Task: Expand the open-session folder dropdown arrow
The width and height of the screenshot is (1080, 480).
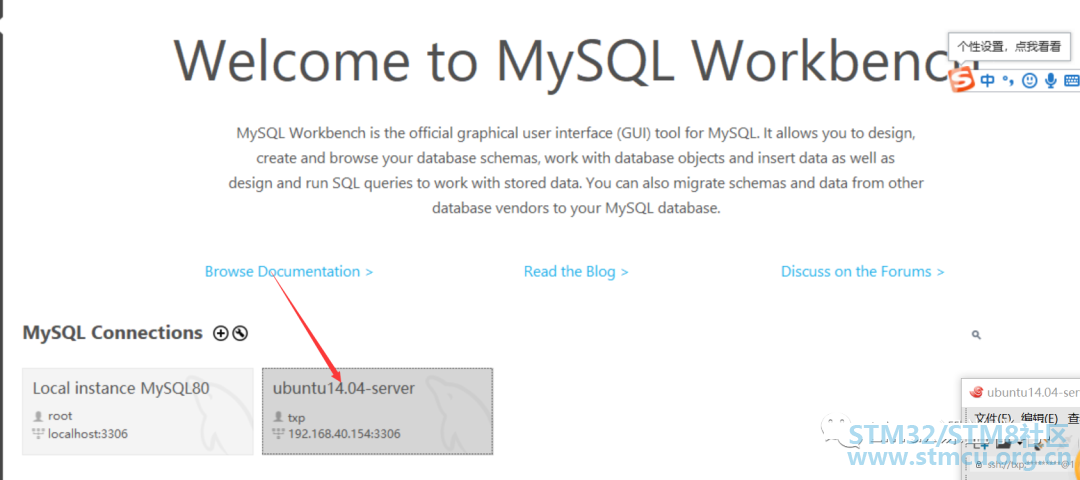Action: coord(1018,442)
